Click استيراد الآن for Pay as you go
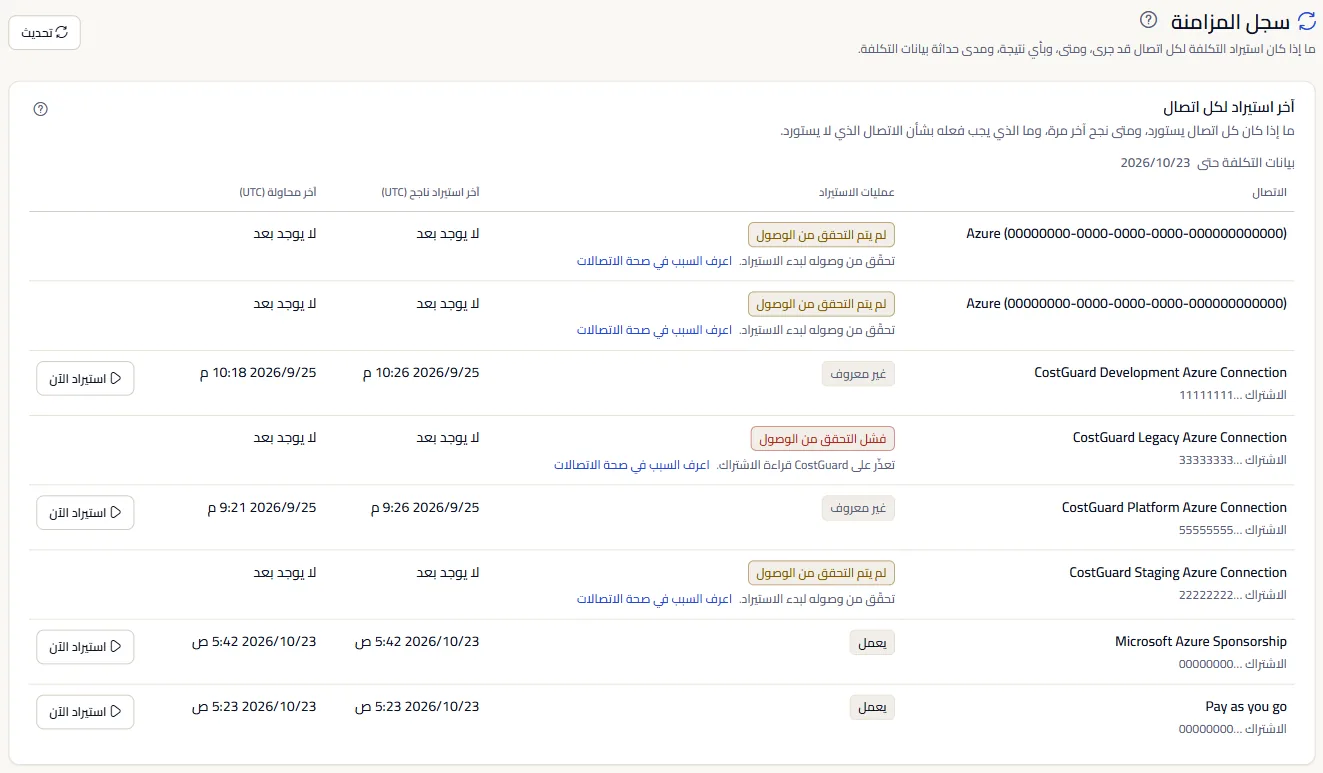This screenshot has width=1323, height=773. point(85,712)
